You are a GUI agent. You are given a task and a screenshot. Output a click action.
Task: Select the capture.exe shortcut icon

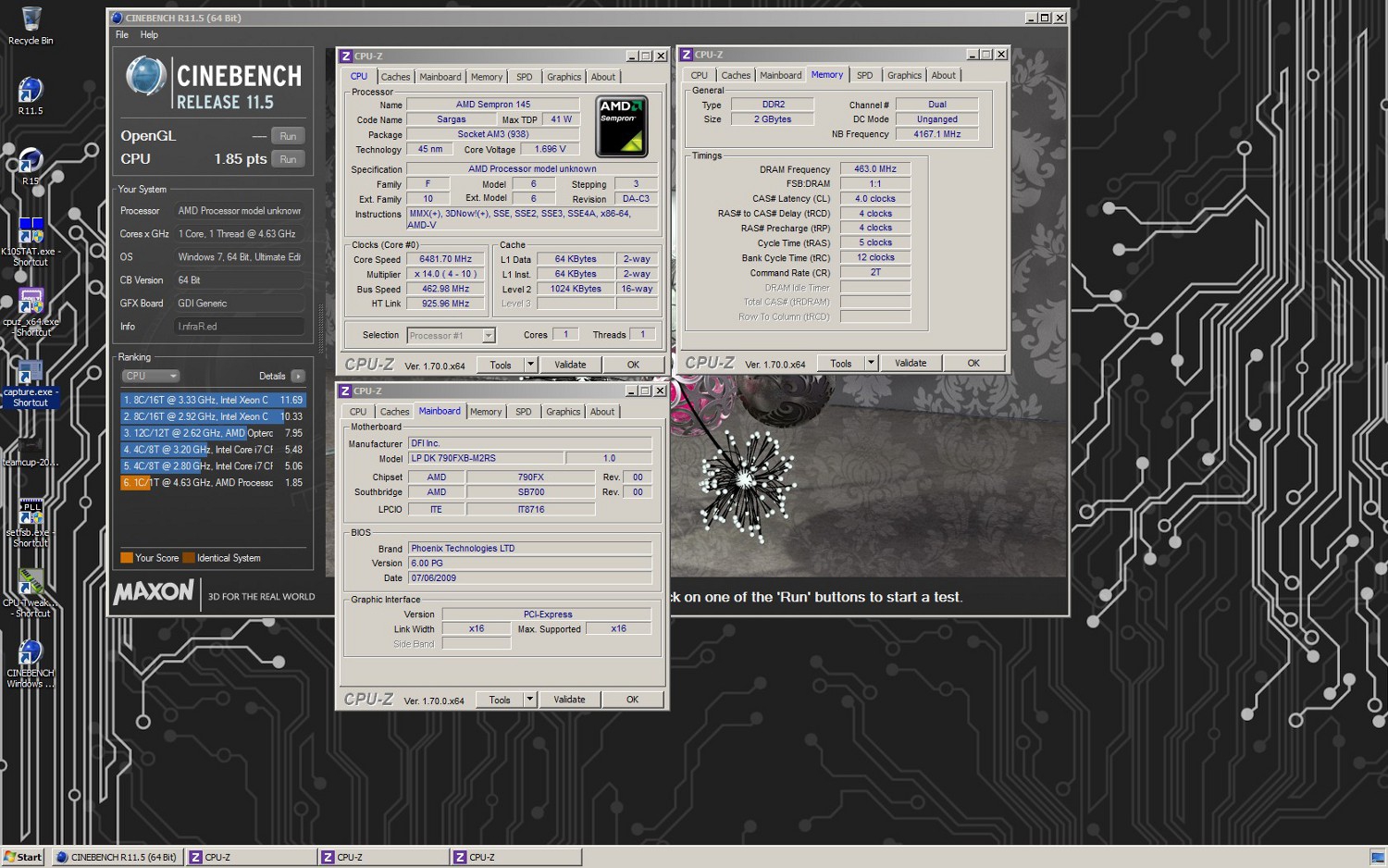point(31,383)
